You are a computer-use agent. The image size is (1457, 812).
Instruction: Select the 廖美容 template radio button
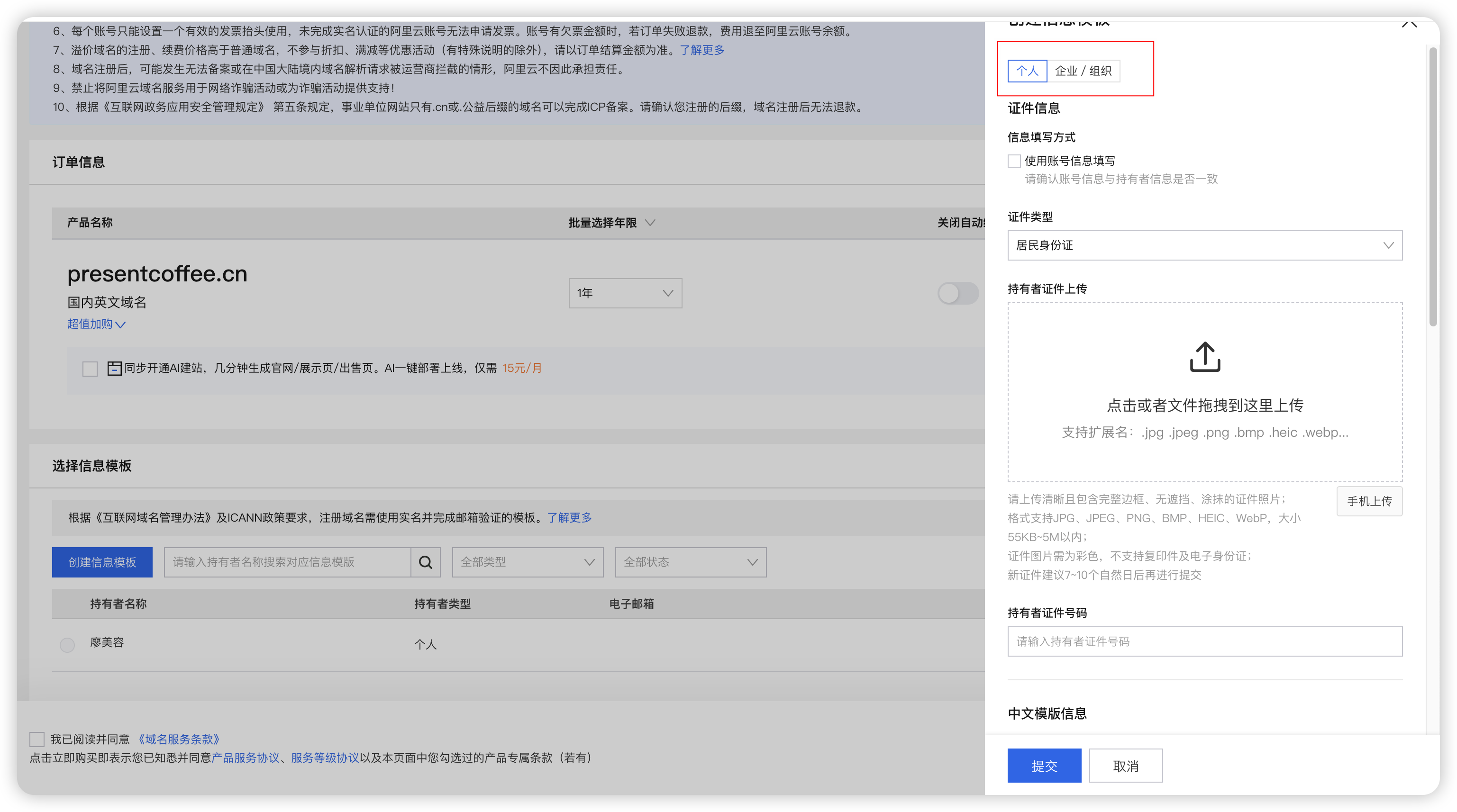click(67, 645)
